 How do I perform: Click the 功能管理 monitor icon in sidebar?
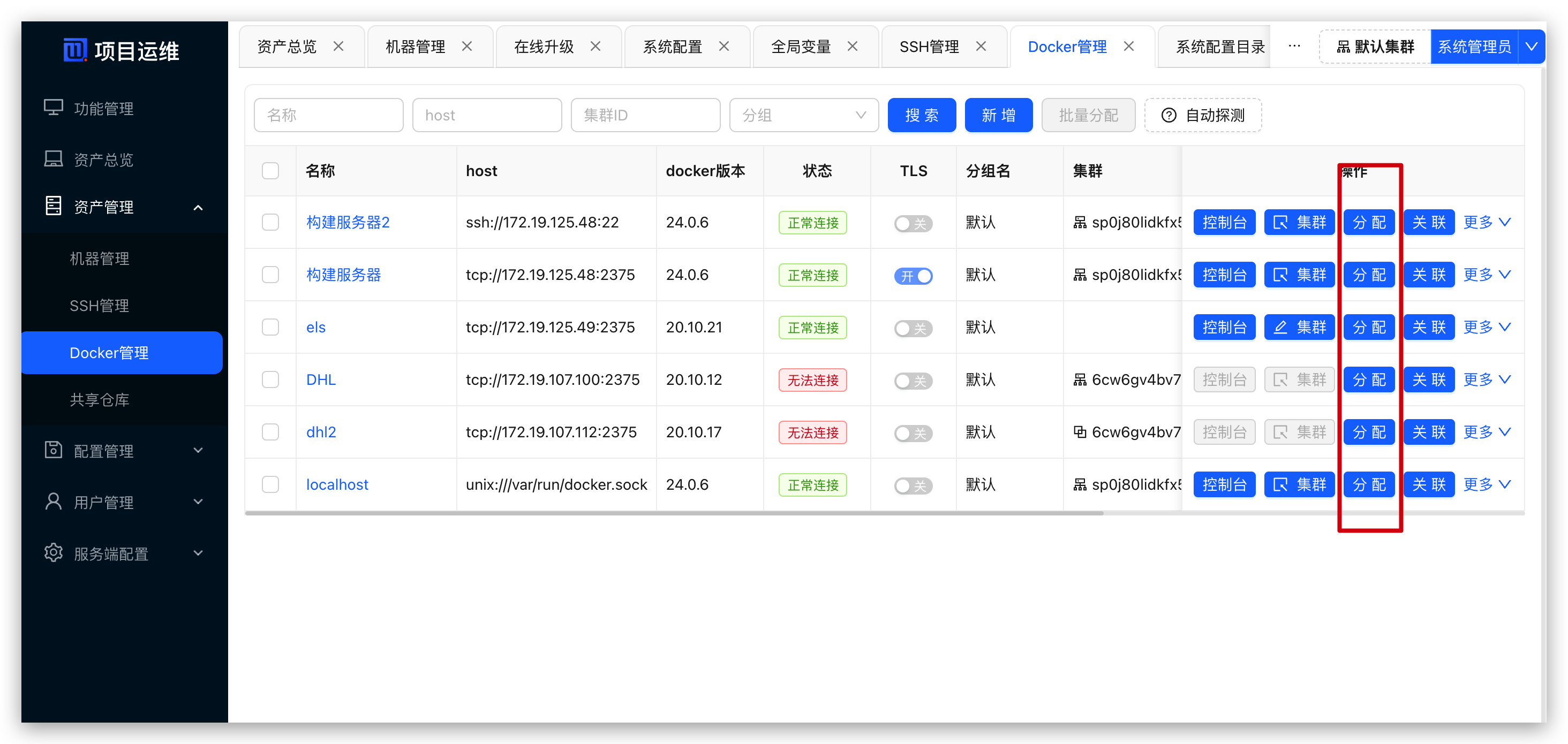click(x=54, y=108)
